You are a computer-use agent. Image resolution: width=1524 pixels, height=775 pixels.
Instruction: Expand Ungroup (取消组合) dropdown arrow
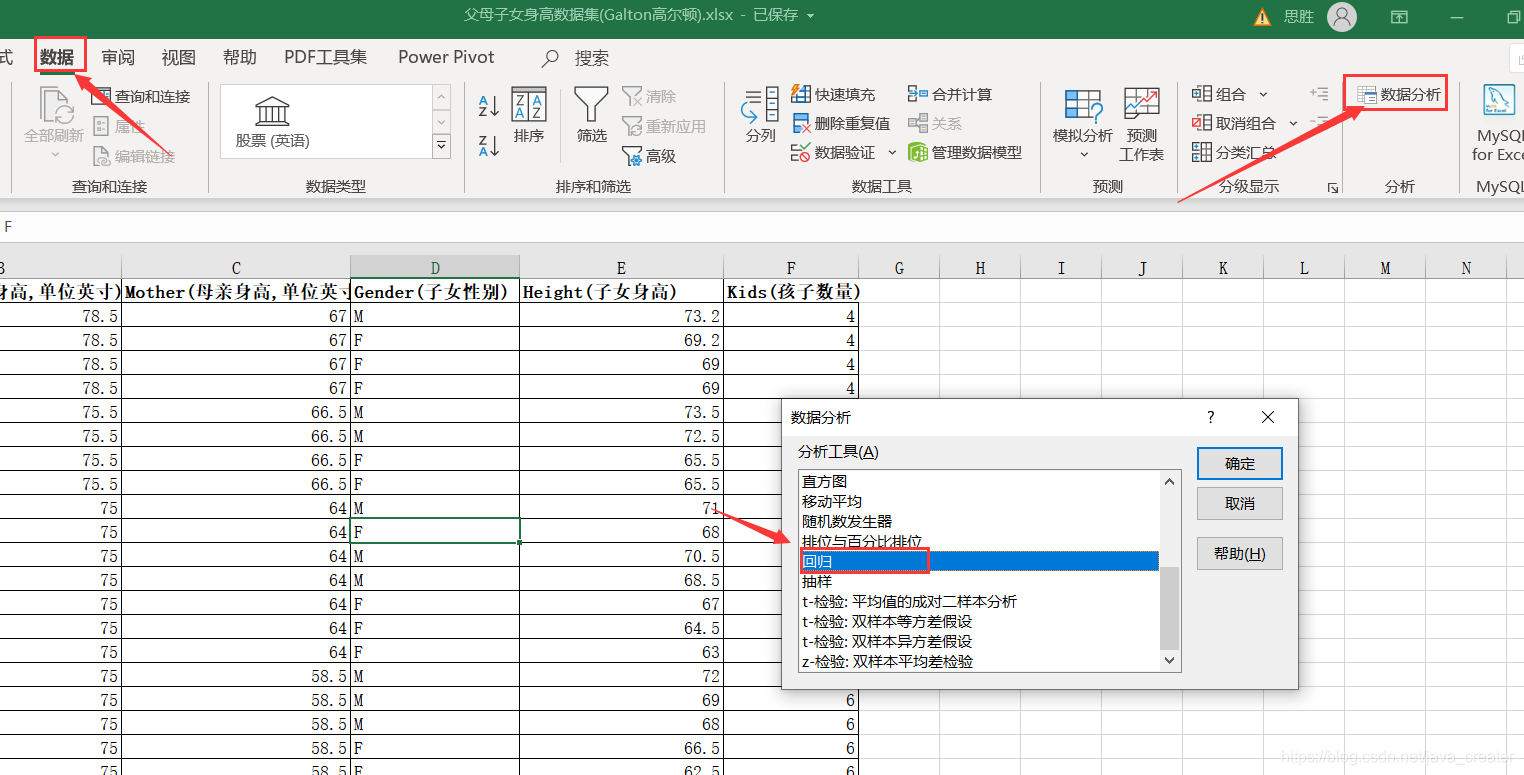pos(1293,123)
